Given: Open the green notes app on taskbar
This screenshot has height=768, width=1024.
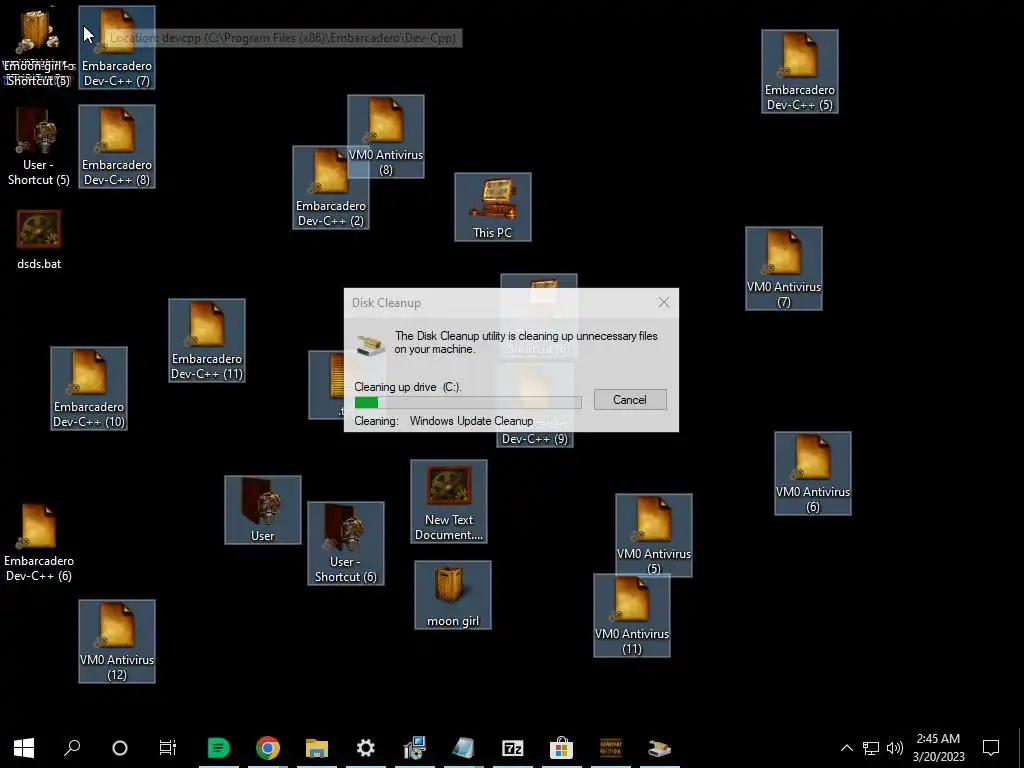Looking at the screenshot, I should coord(219,748).
